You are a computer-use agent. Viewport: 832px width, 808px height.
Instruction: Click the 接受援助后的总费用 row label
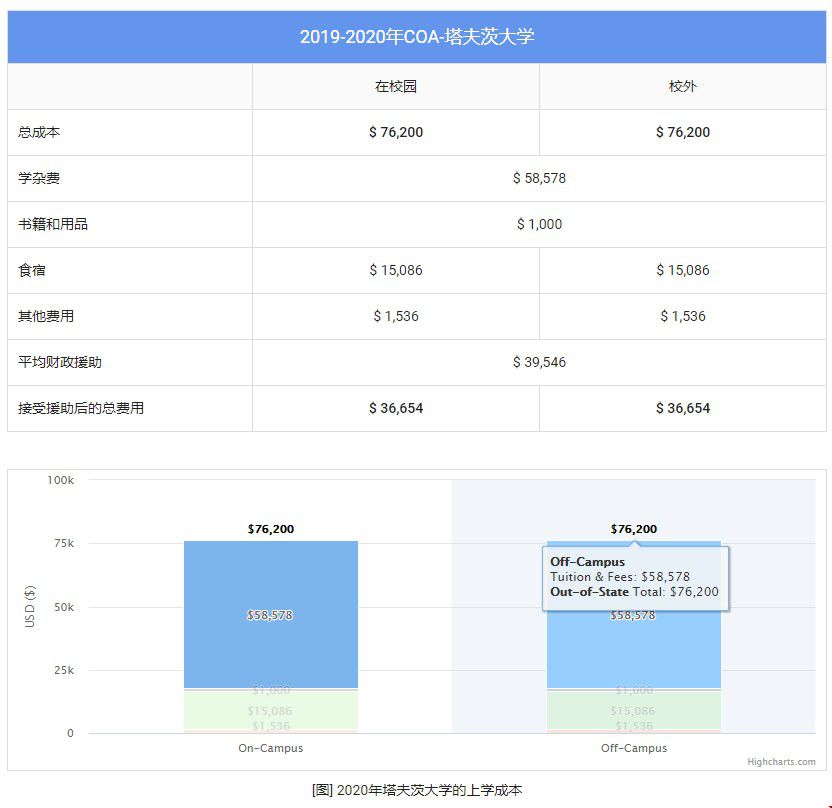pos(81,408)
